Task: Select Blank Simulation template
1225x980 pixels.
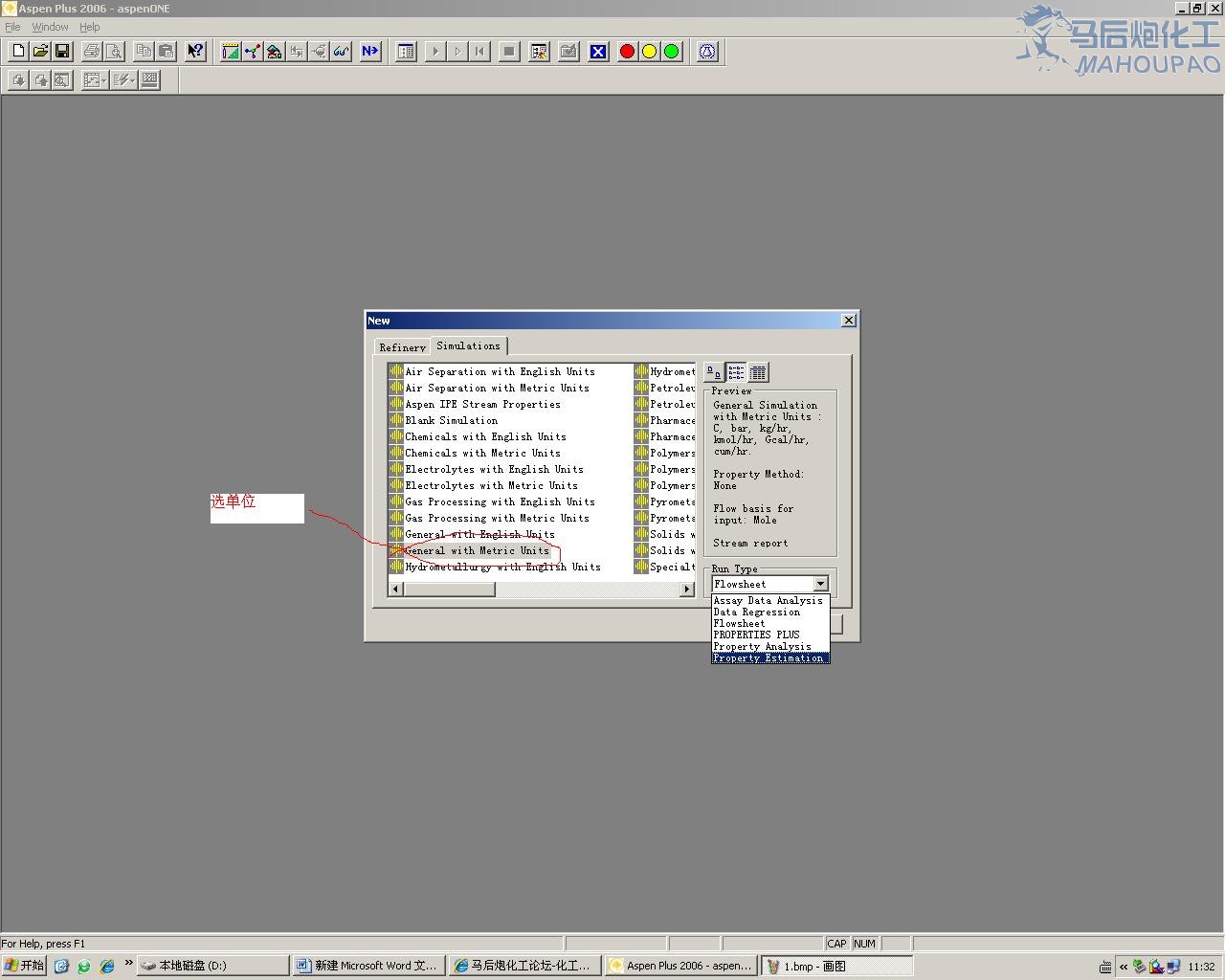Action: pyautogui.click(x=443, y=420)
